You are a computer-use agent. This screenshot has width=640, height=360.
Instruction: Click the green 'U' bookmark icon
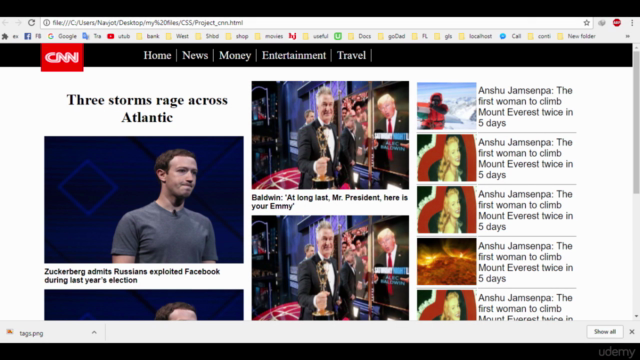pos(338,36)
